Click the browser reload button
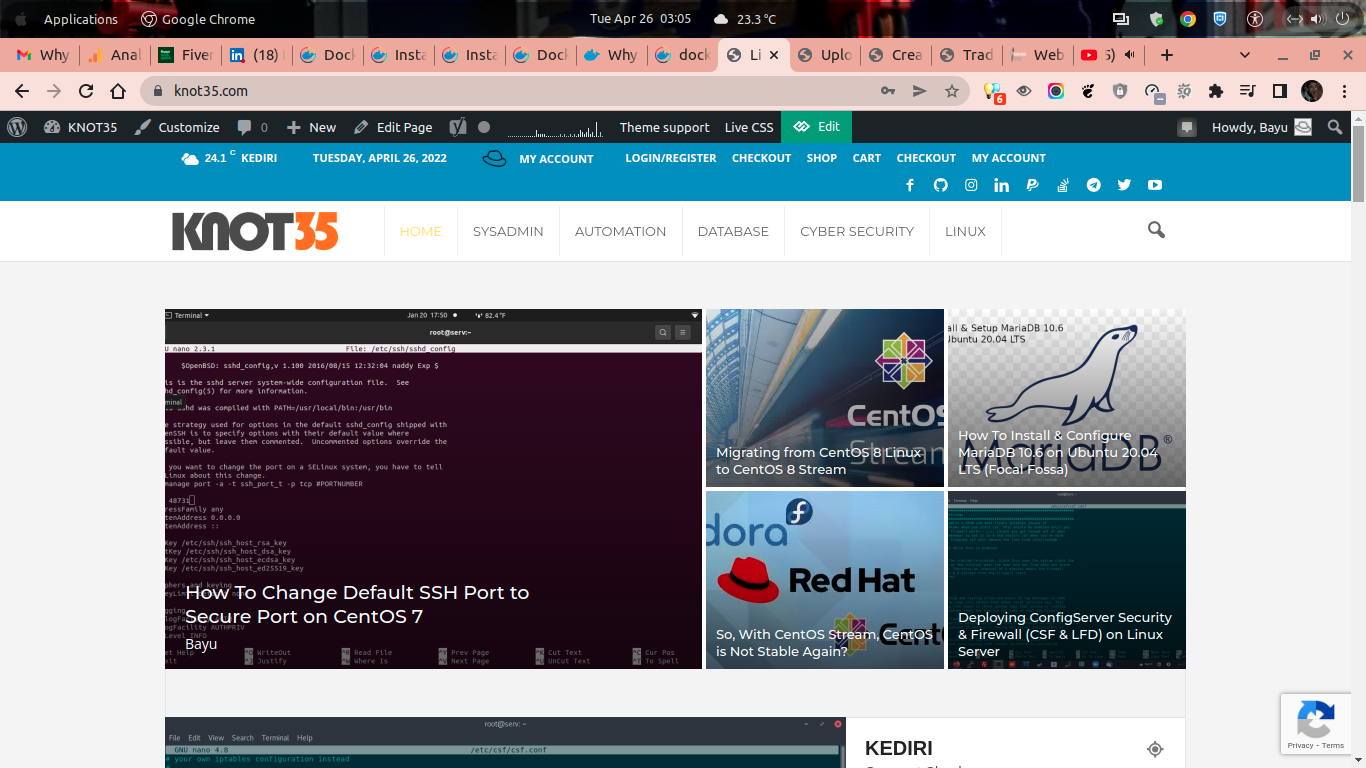The height and width of the screenshot is (768, 1366). [86, 91]
